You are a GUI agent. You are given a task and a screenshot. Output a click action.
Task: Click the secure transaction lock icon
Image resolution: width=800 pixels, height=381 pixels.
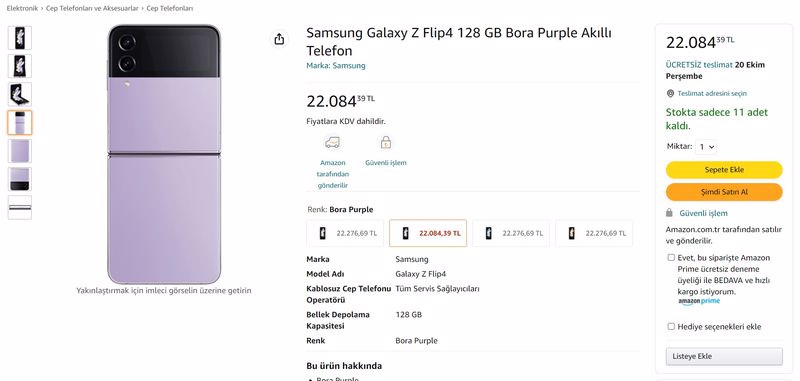tap(386, 142)
